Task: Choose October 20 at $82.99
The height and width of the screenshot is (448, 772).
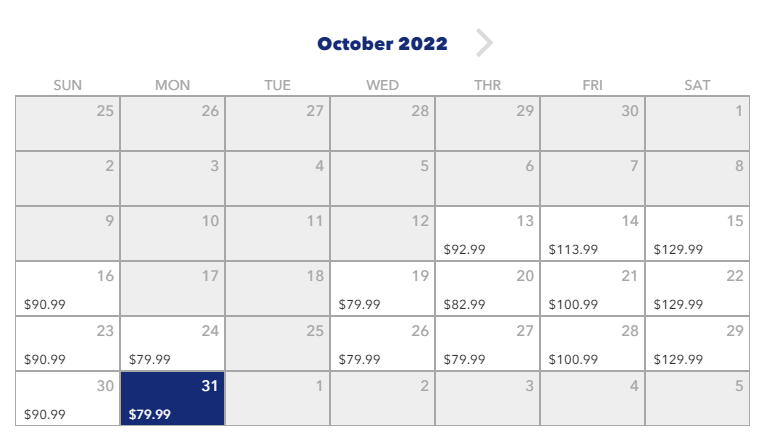Action: click(x=487, y=288)
